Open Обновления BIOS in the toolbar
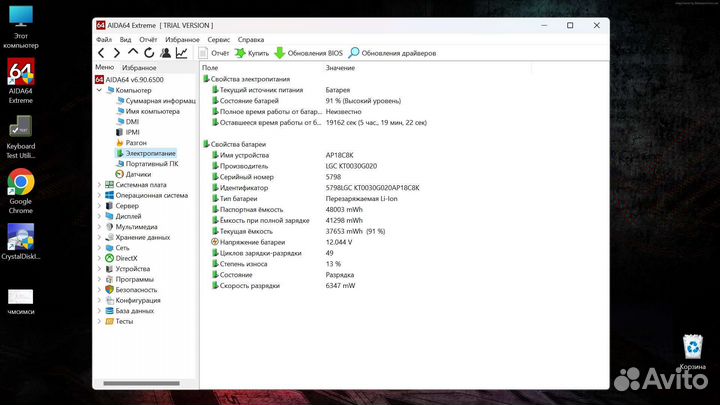The width and height of the screenshot is (720, 405). pos(309,53)
